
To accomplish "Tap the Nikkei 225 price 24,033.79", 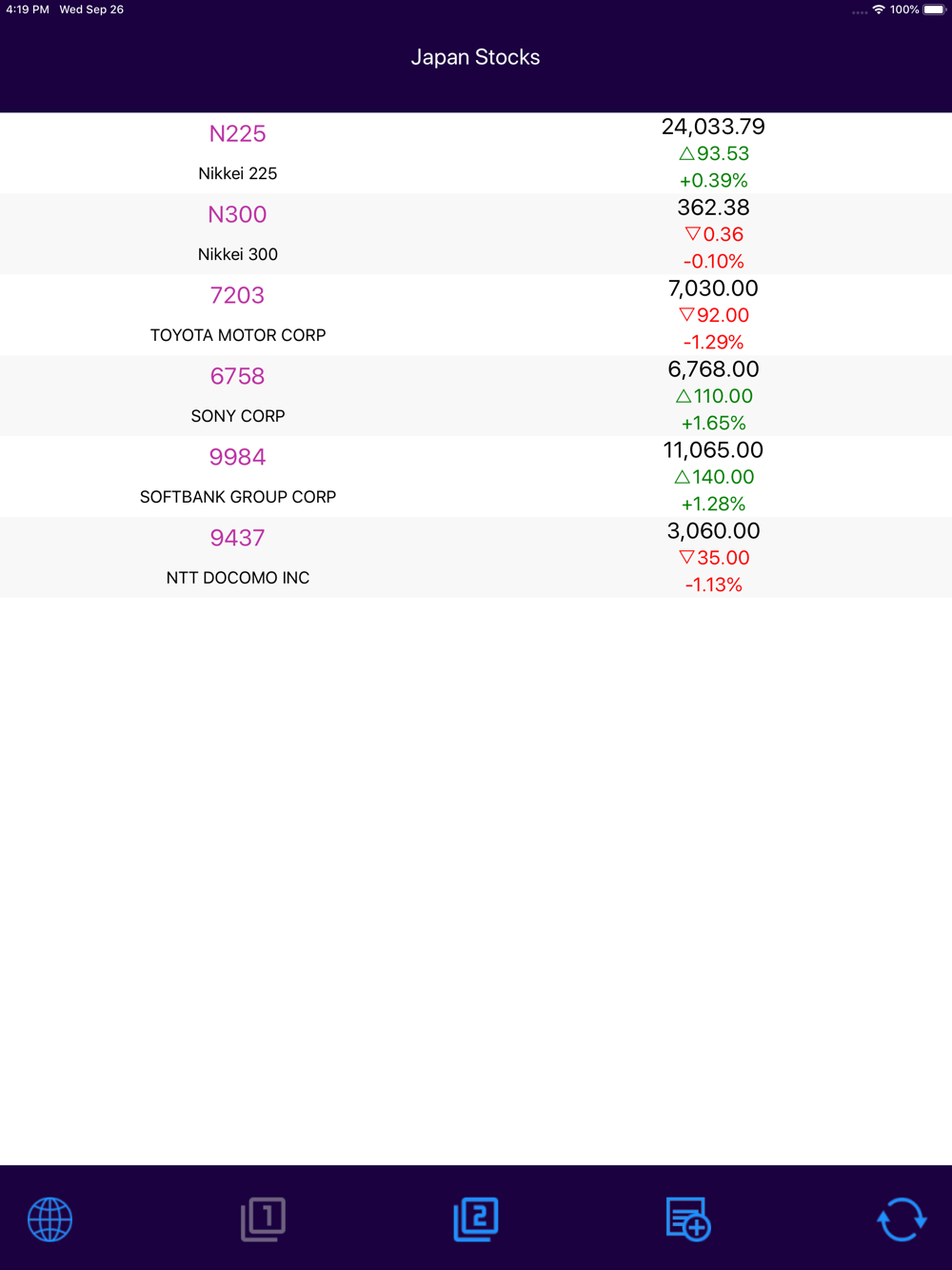I will click(x=714, y=127).
